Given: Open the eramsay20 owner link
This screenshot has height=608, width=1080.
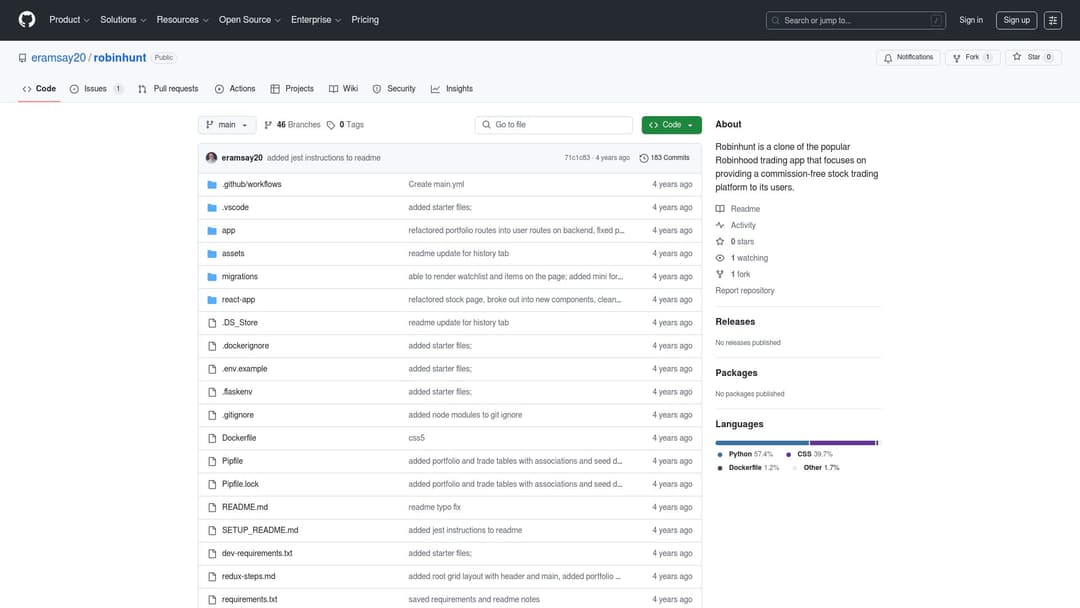Looking at the screenshot, I should [59, 58].
